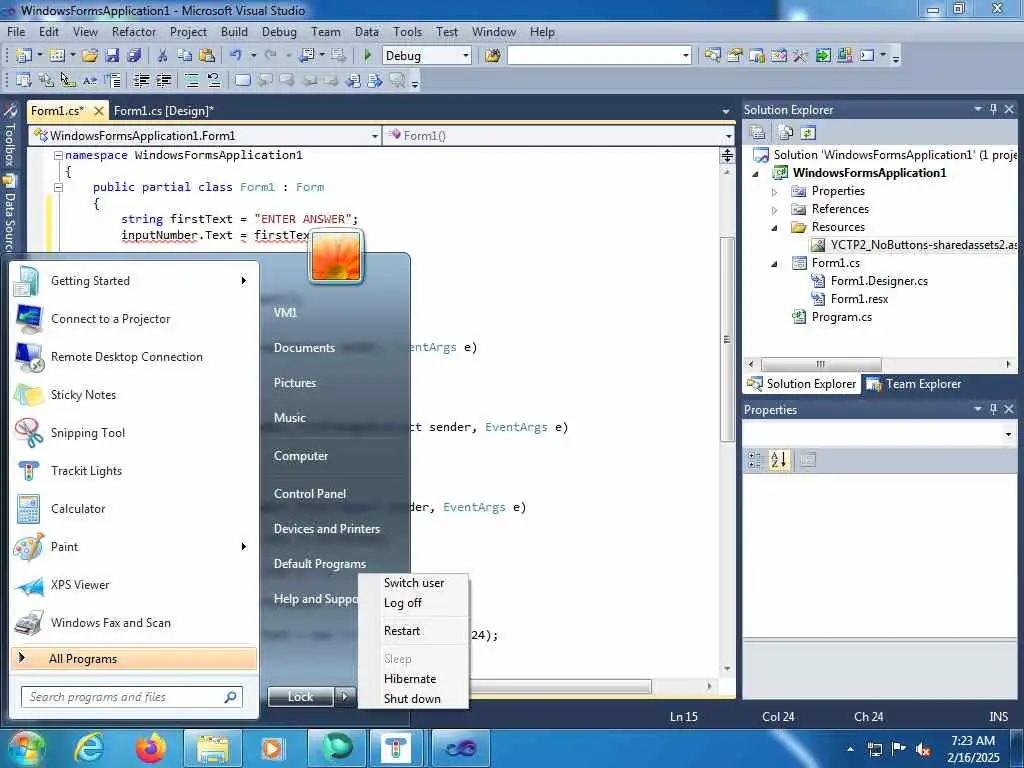
Task: Expand the References node in Solution Explorer
Action: click(x=775, y=210)
